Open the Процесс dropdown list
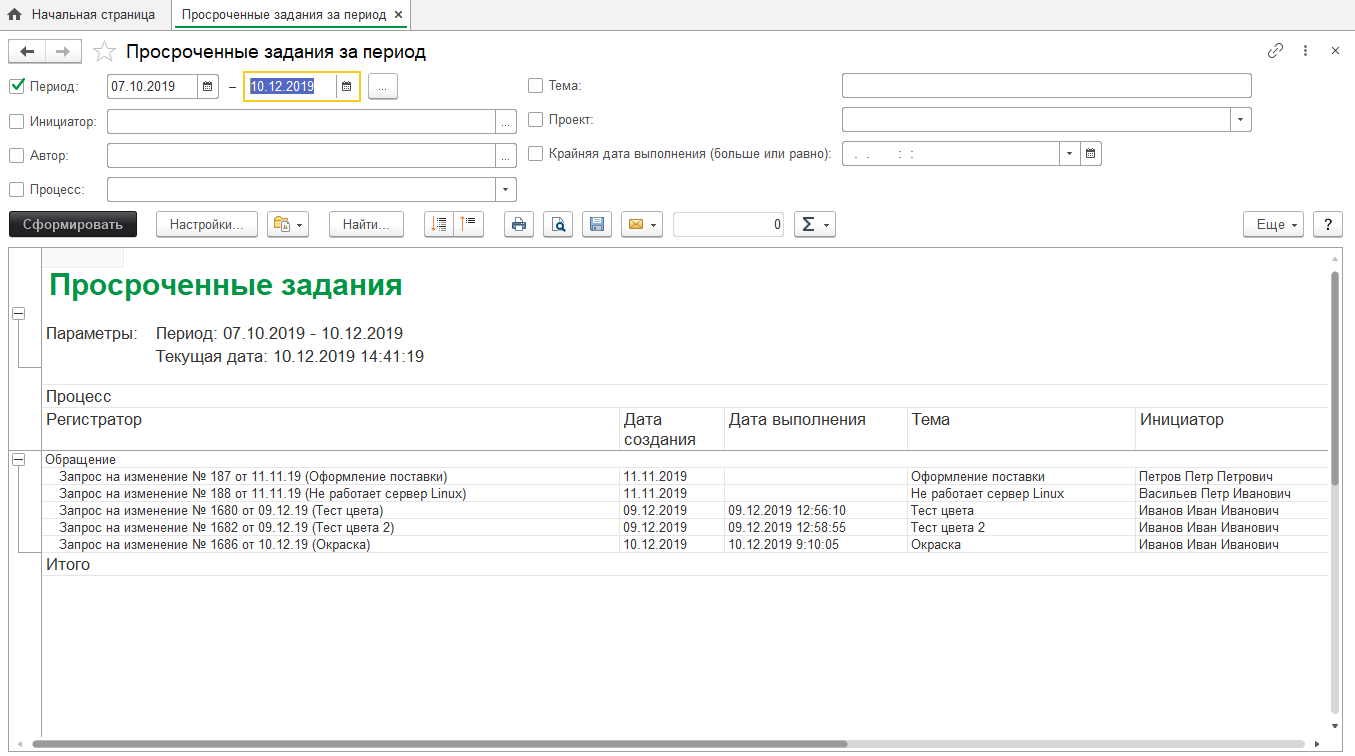 506,189
